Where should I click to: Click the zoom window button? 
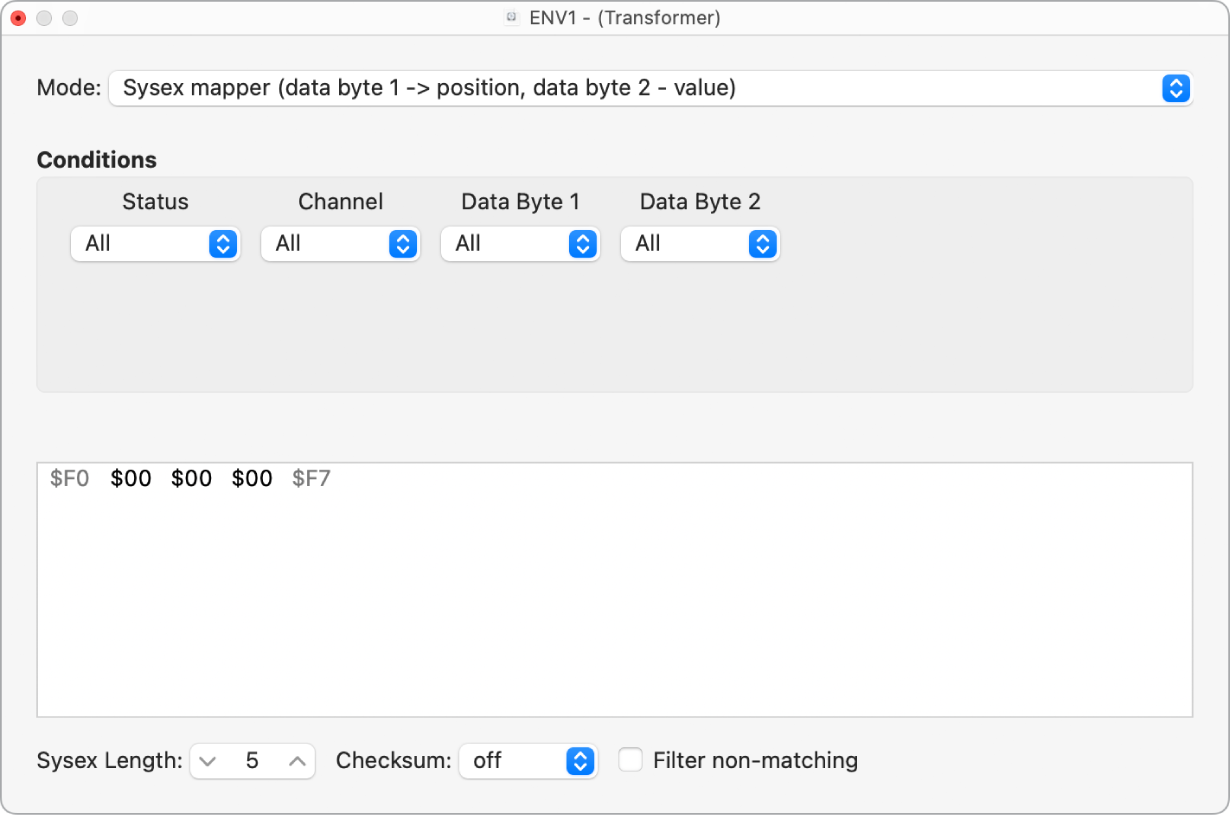70,18
